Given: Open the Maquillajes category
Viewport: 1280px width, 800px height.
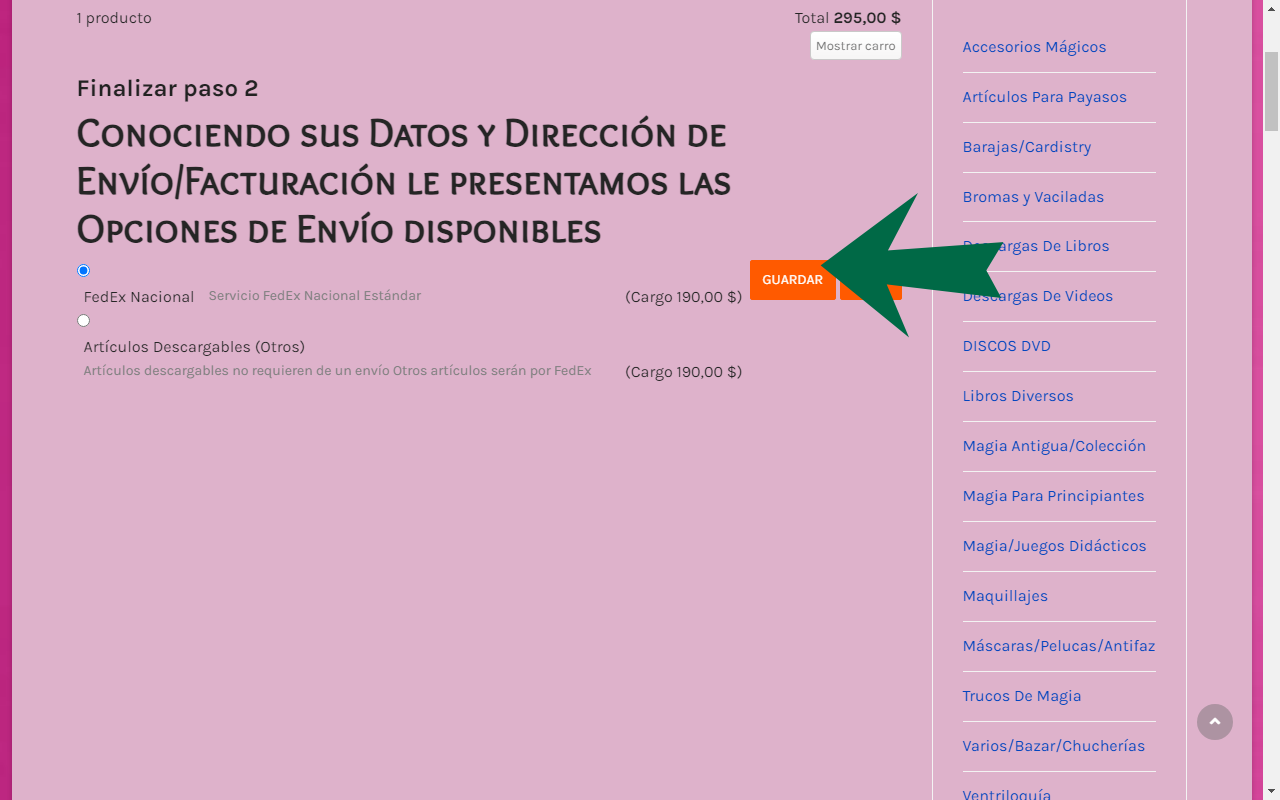Looking at the screenshot, I should (x=1005, y=596).
